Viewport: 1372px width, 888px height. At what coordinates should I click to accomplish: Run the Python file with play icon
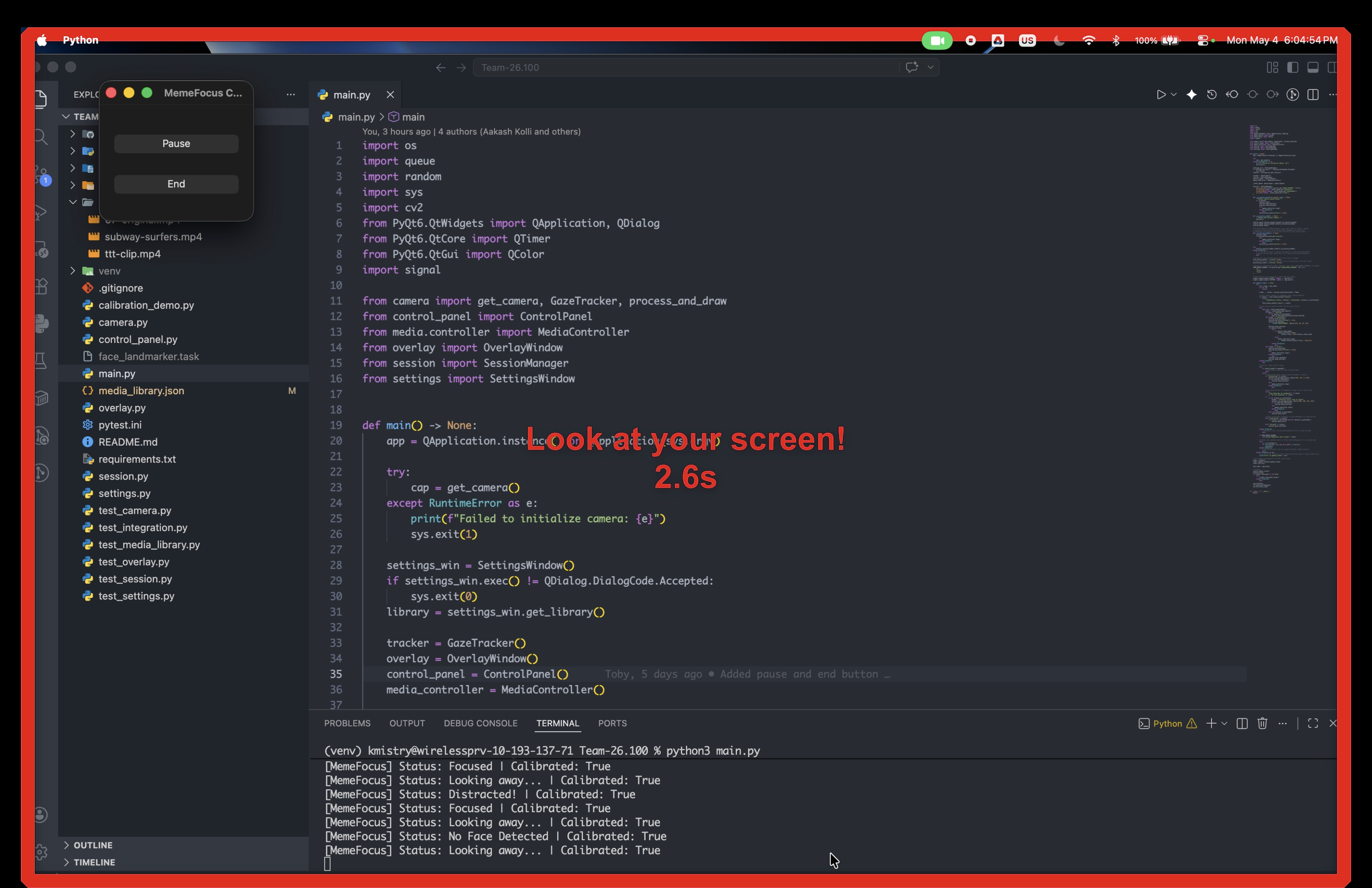point(1161,95)
